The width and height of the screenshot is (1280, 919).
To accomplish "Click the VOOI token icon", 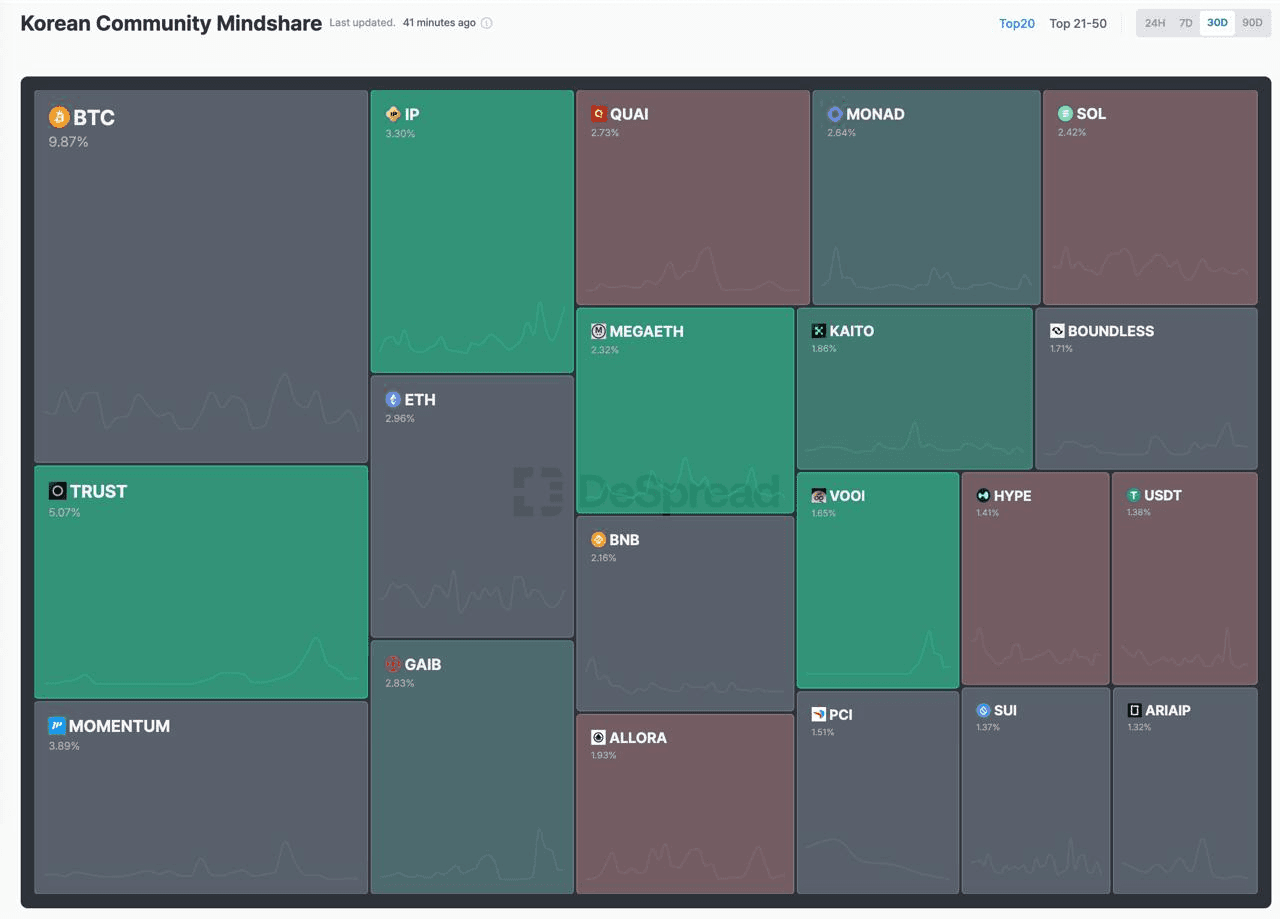I will (x=818, y=496).
